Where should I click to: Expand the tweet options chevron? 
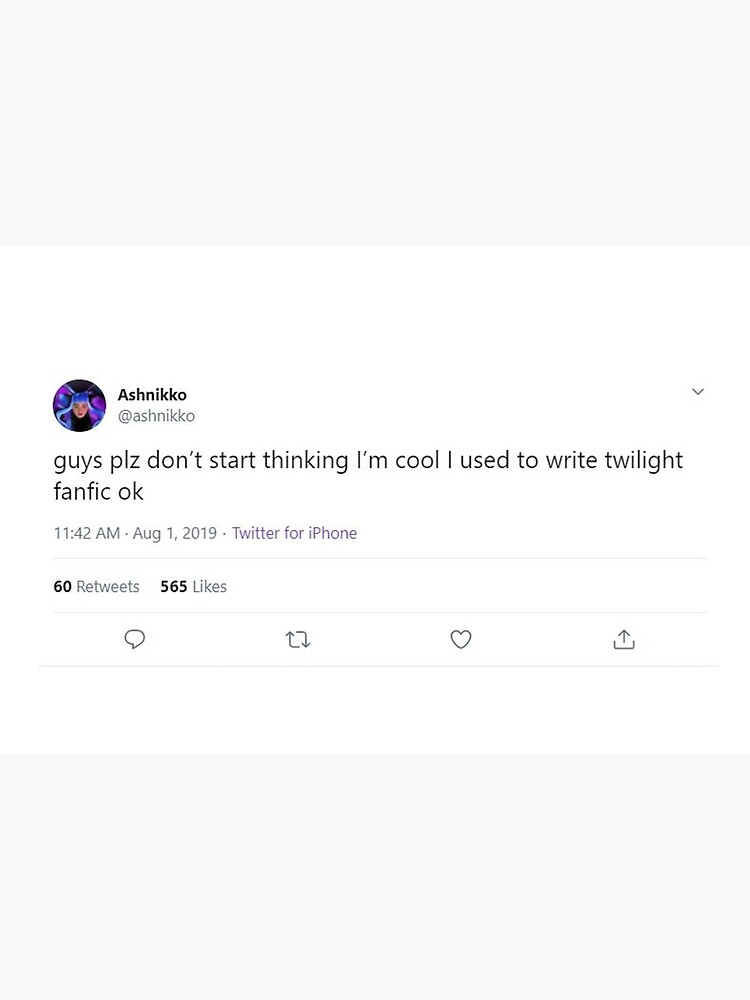(698, 392)
